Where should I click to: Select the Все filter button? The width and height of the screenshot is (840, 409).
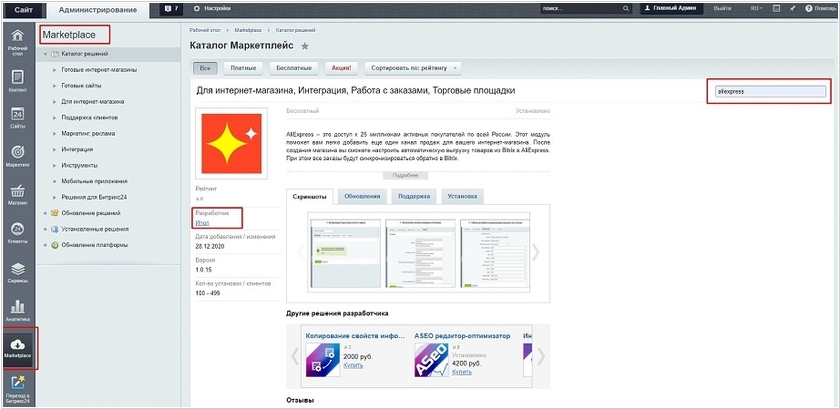click(x=205, y=68)
